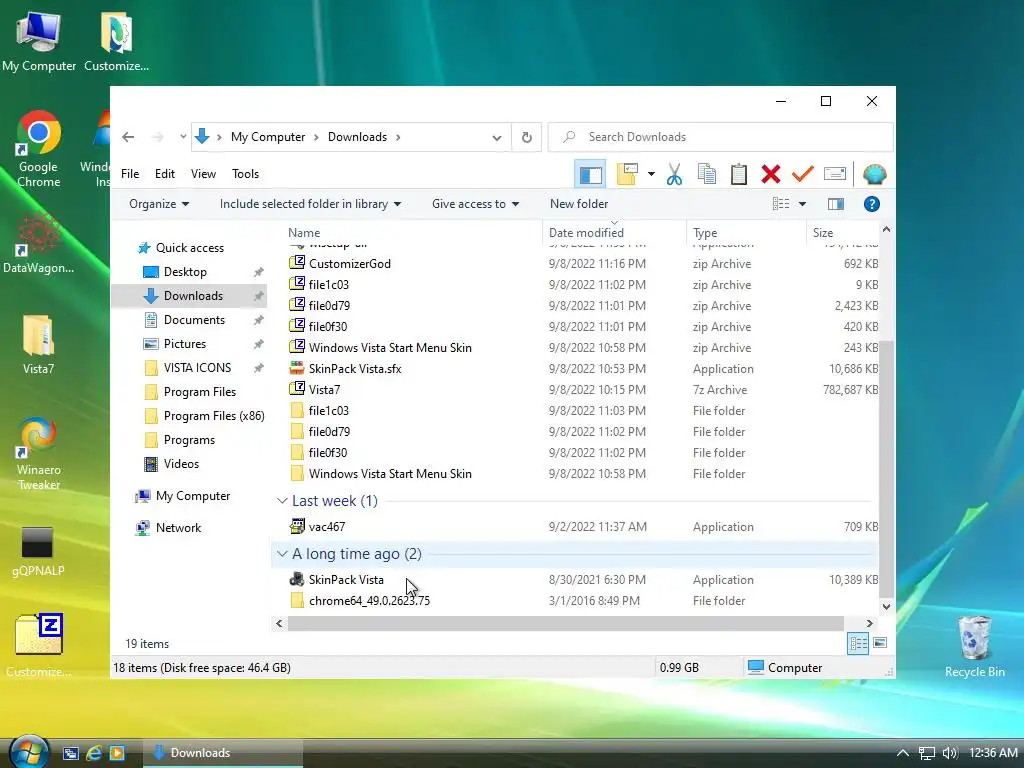
Task: Click the Search Downloads field
Action: [x=720, y=137]
